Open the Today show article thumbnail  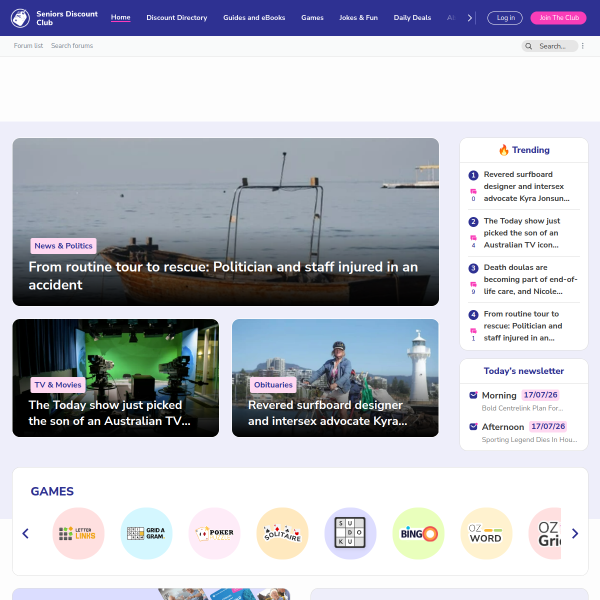[116, 378]
